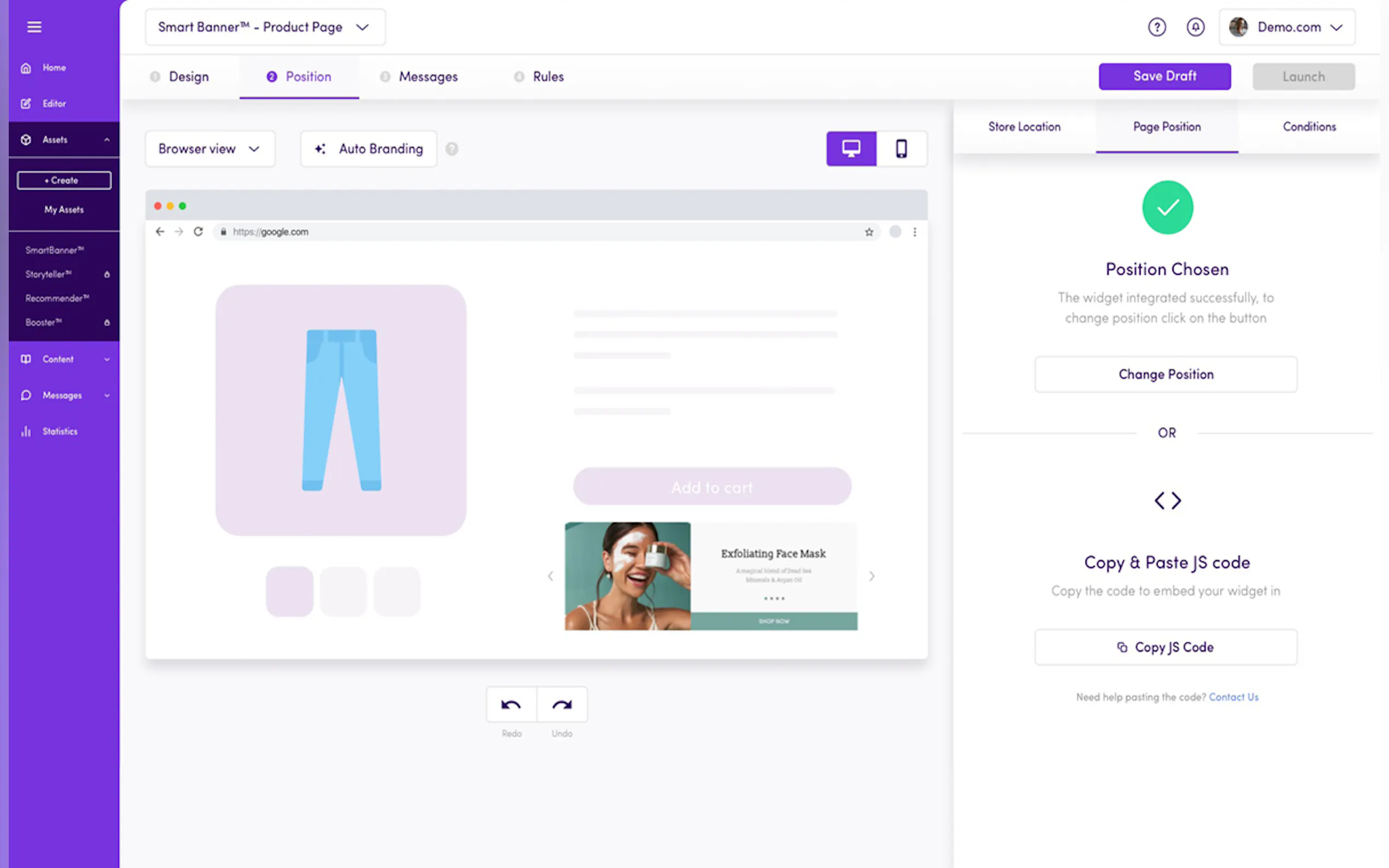
Task: Click the Auto Branding help icon
Action: (452, 149)
